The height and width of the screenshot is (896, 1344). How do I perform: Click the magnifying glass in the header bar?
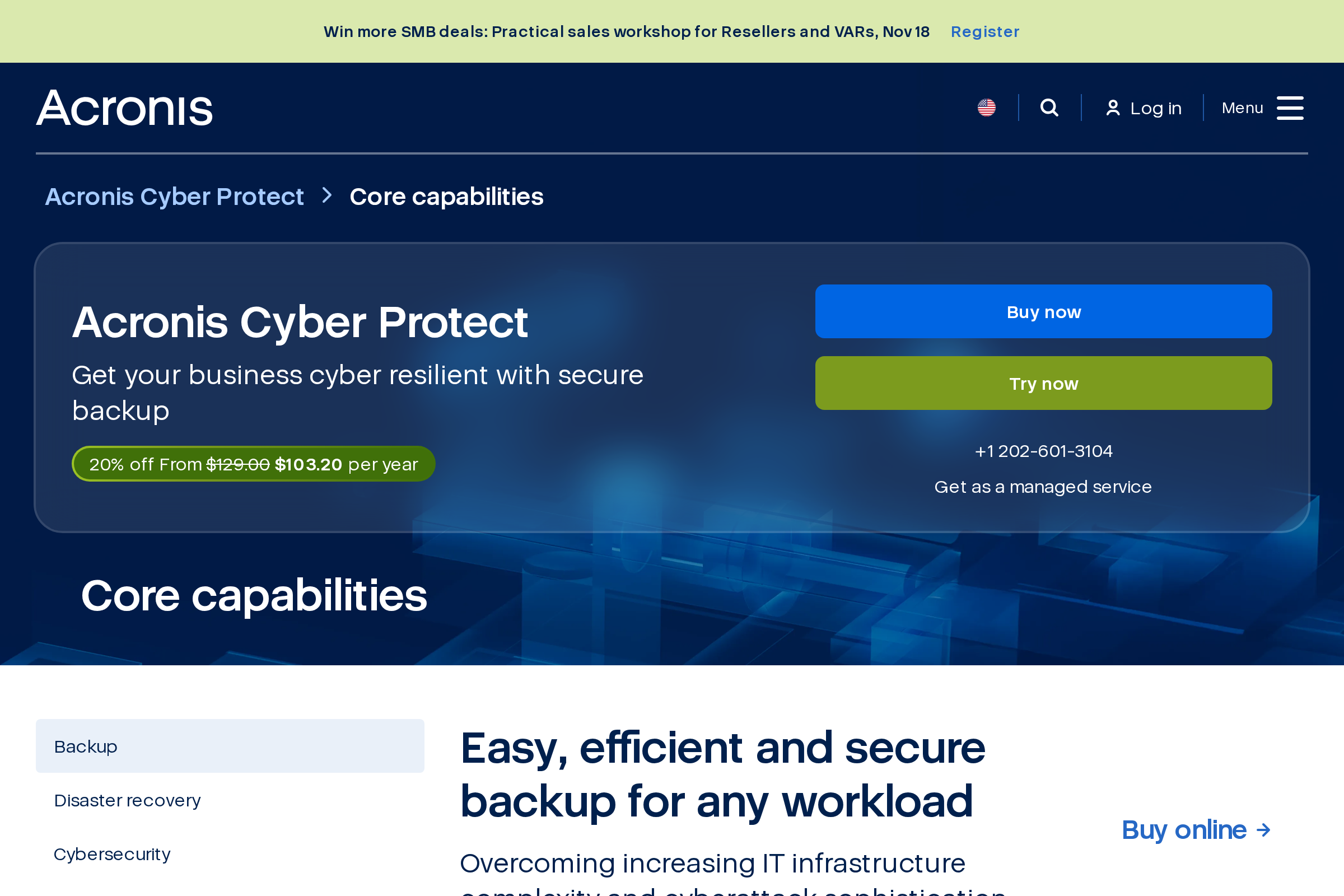1048,107
